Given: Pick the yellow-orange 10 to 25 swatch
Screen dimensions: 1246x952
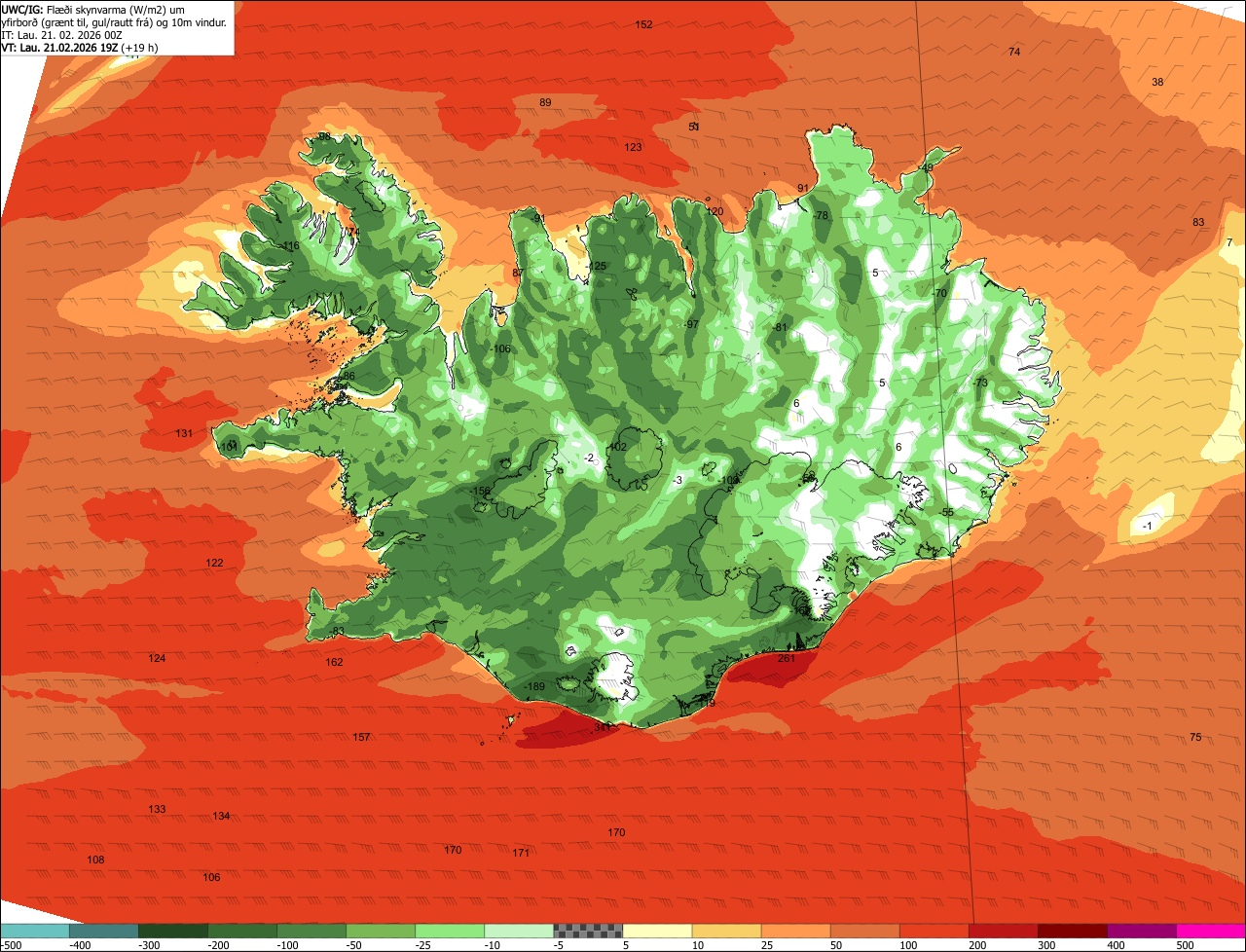Looking at the screenshot, I should coord(725,931).
